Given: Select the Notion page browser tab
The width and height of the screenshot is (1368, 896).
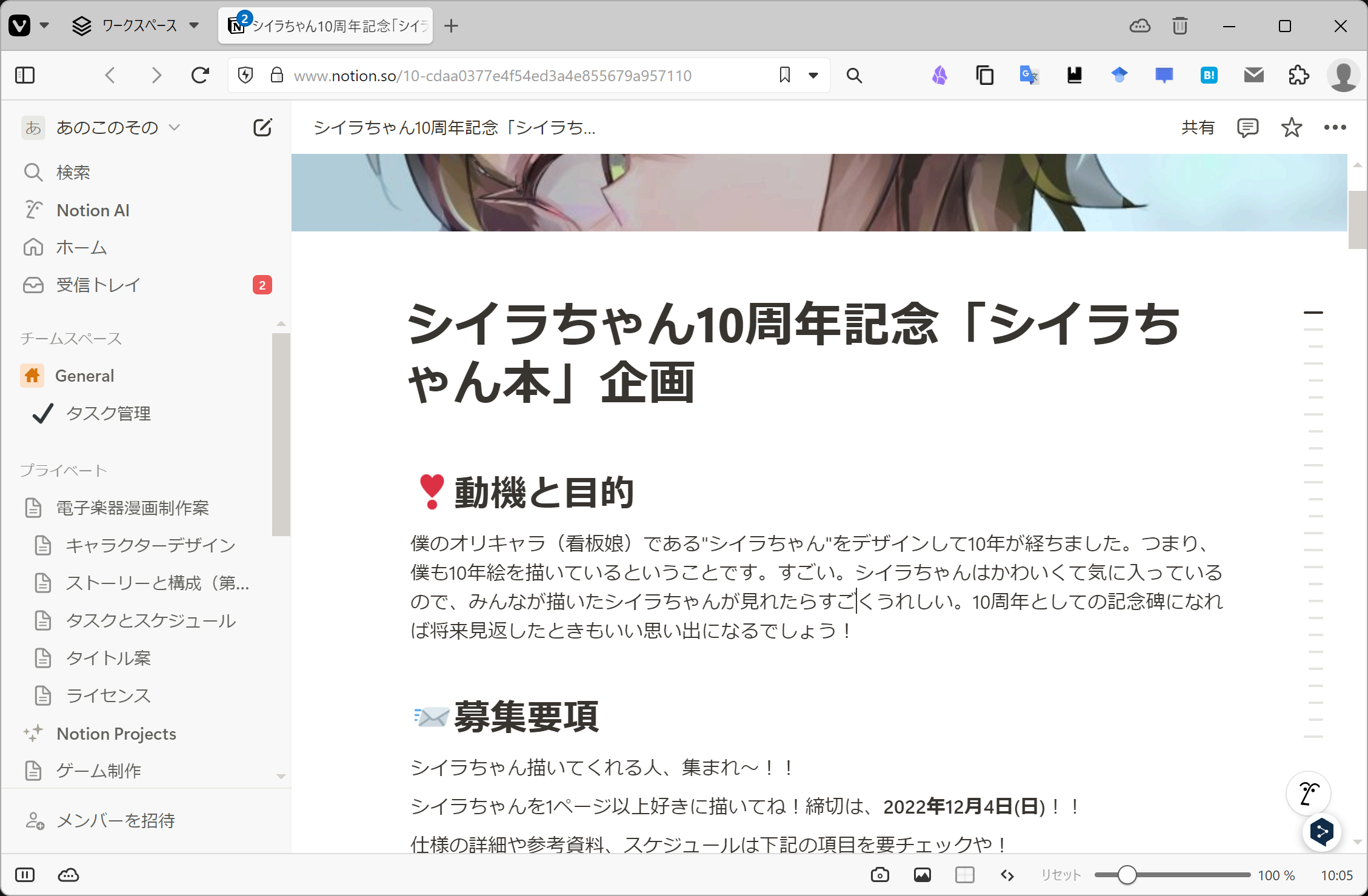Looking at the screenshot, I should click(325, 25).
